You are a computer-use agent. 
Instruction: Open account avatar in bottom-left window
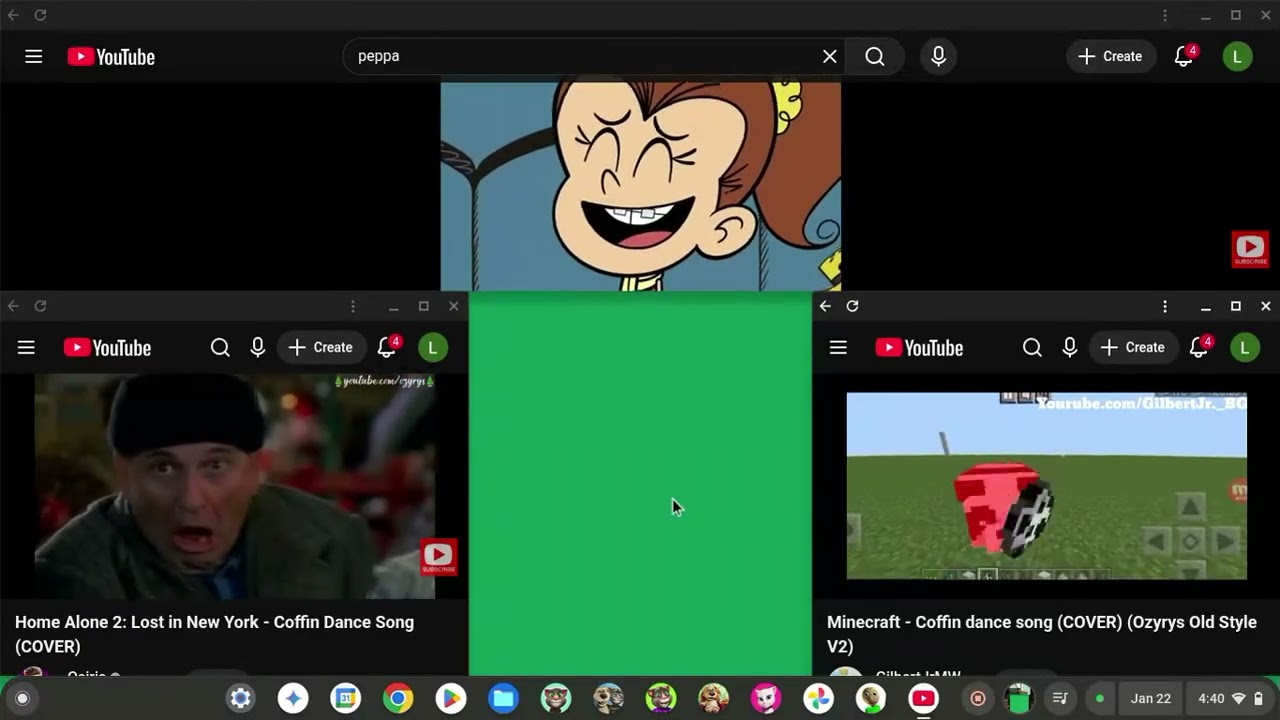coord(432,348)
